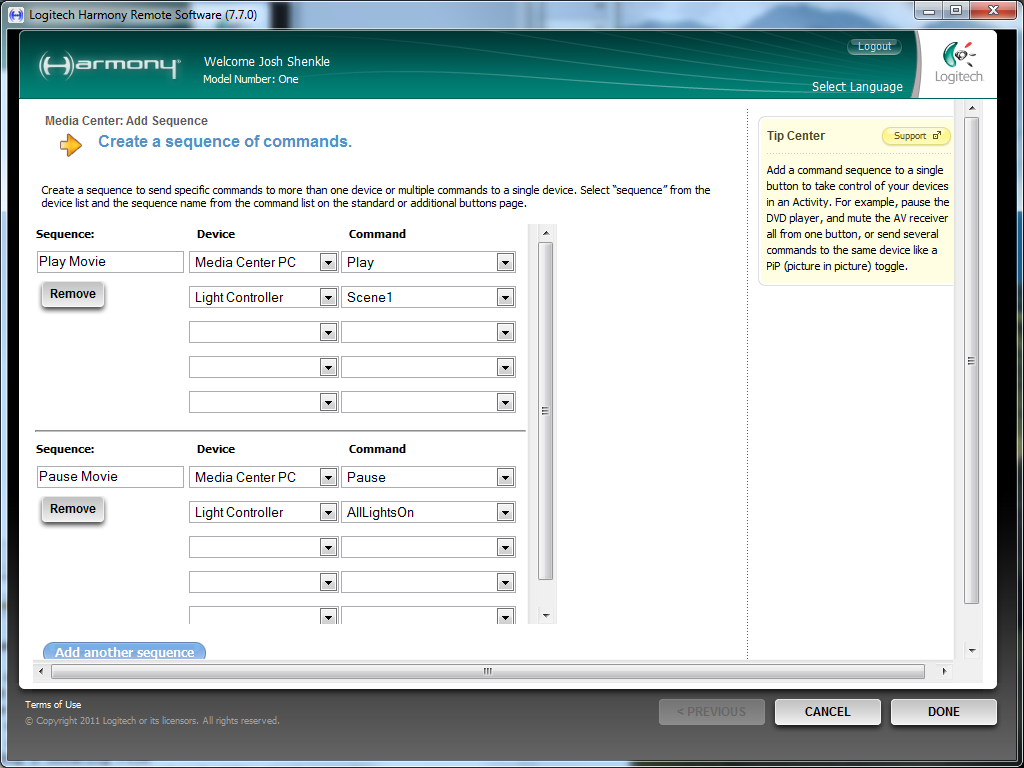The height and width of the screenshot is (768, 1024).
Task: Log out using the Logout button
Action: (874, 46)
